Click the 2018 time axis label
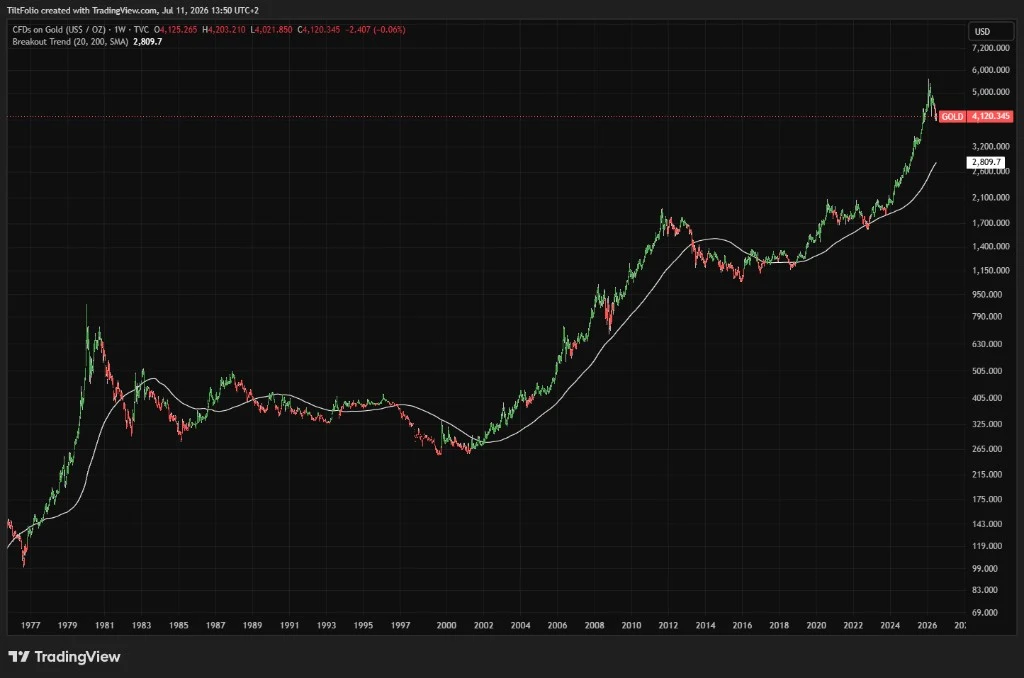This screenshot has height=678, width=1024. [x=779, y=625]
